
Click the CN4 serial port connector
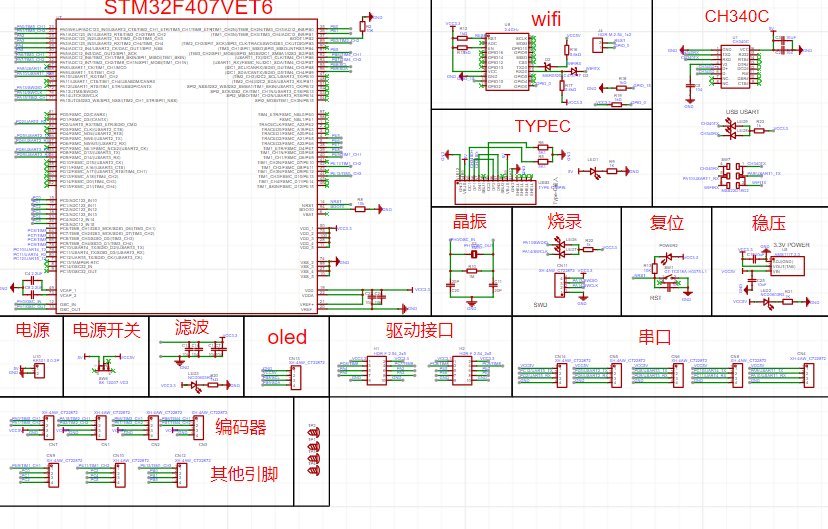pos(809,375)
